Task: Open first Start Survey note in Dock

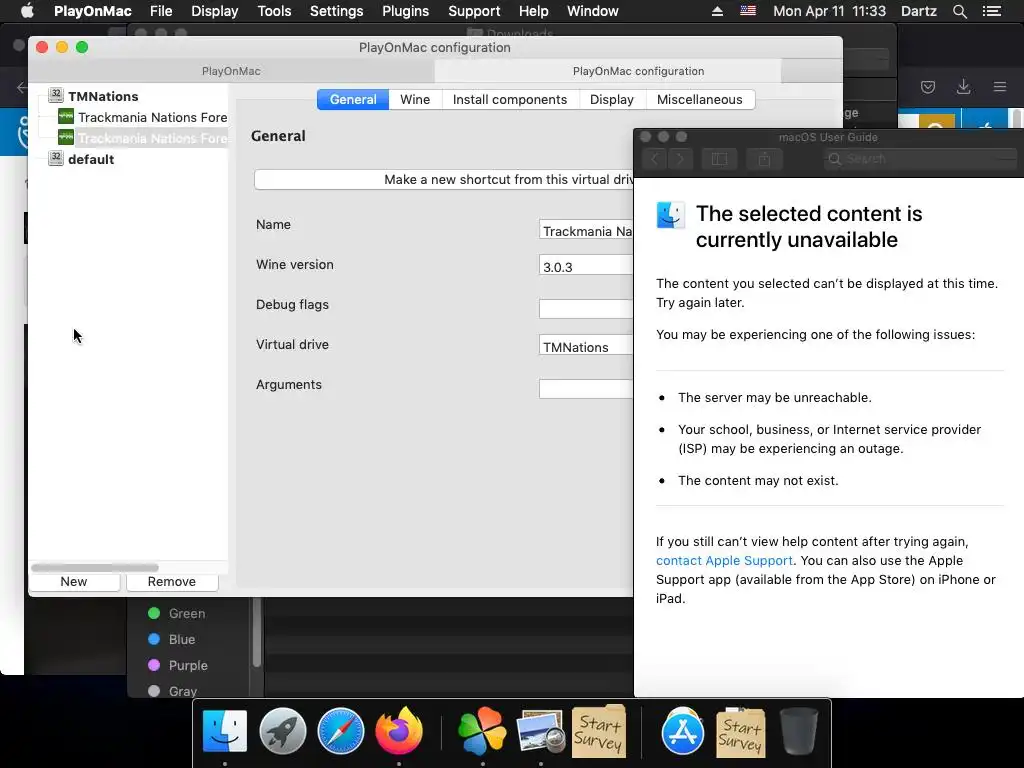Action: [x=599, y=731]
